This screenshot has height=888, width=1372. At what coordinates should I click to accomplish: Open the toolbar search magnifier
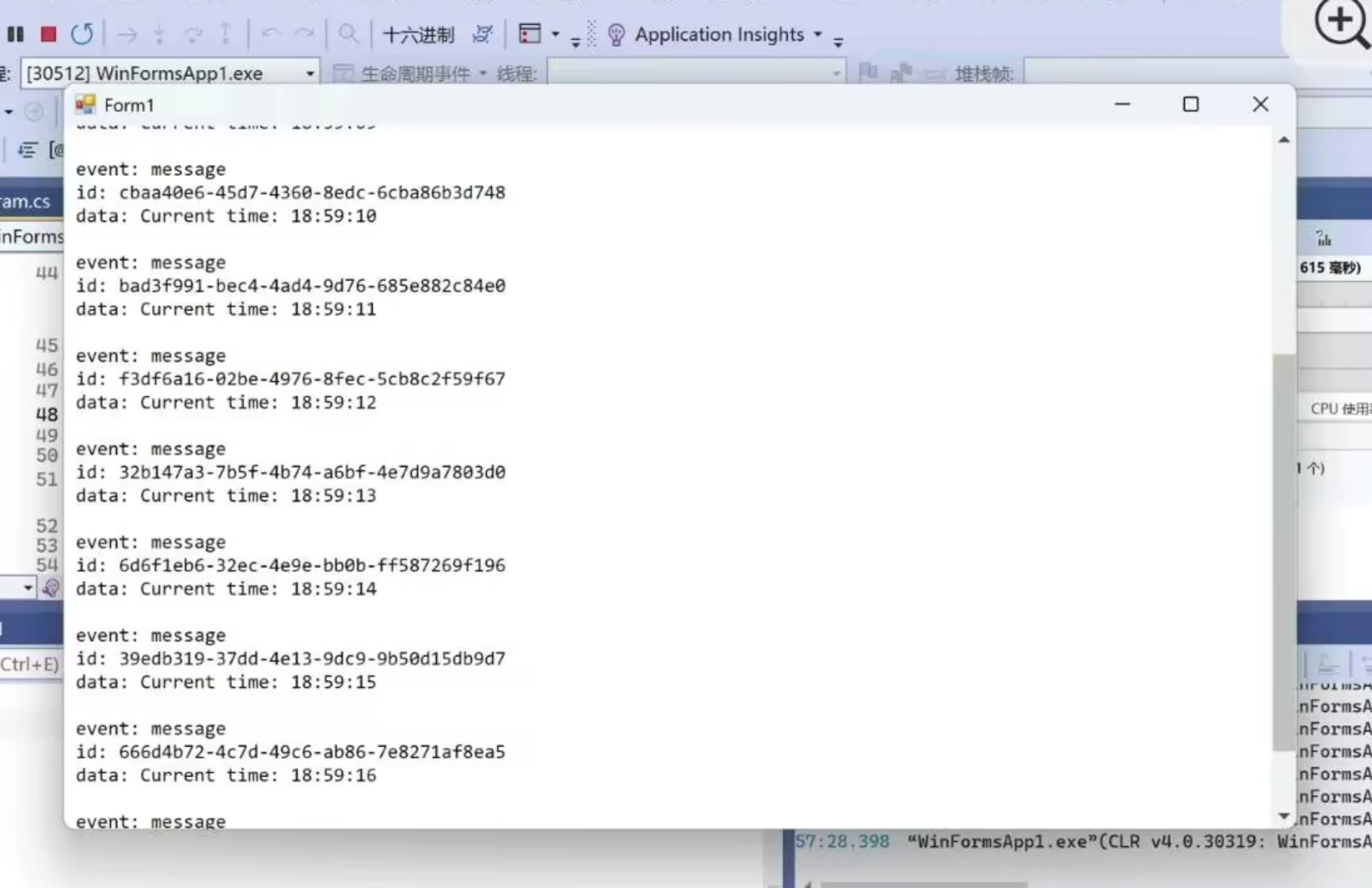coord(348,34)
